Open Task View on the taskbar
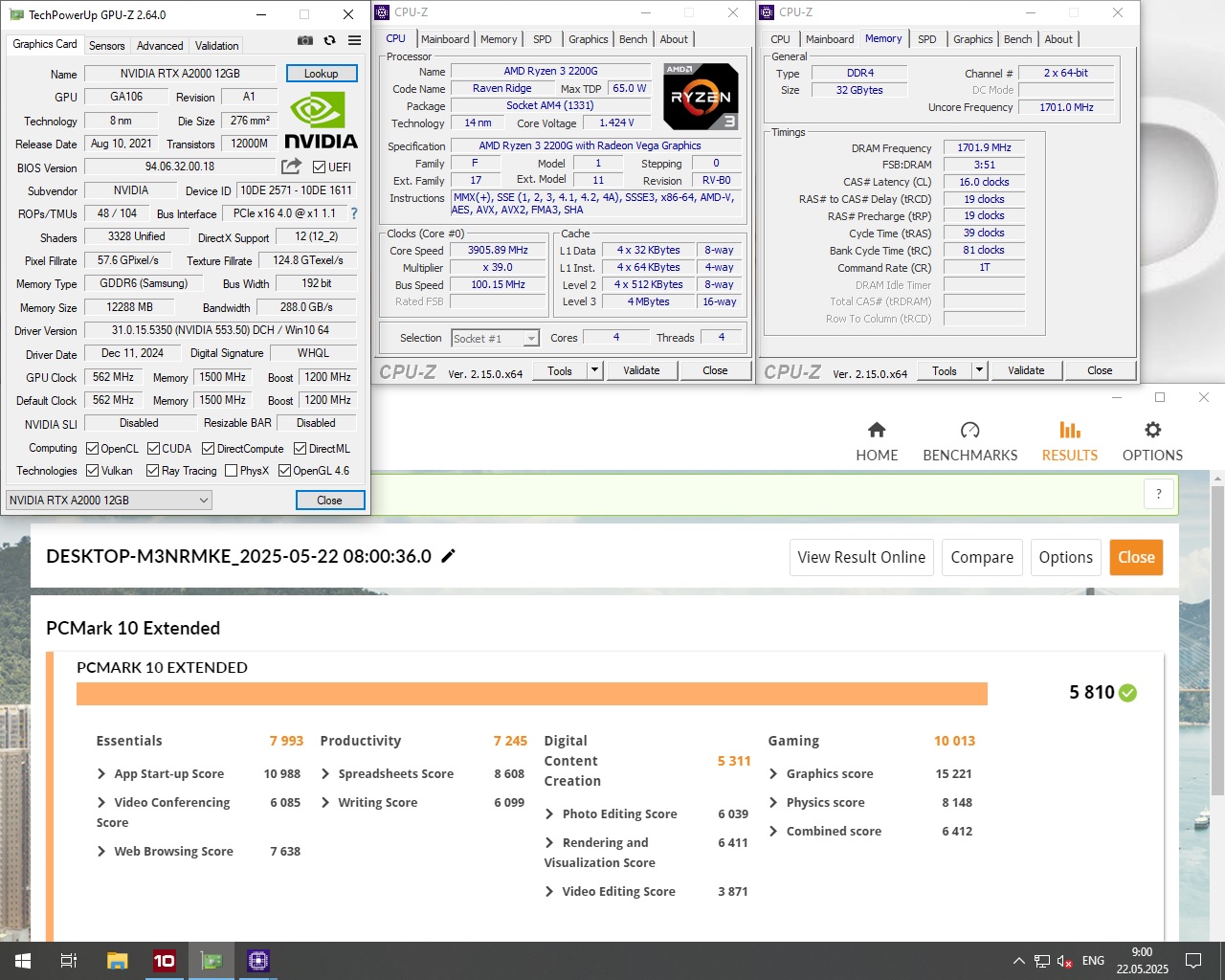 [69, 960]
